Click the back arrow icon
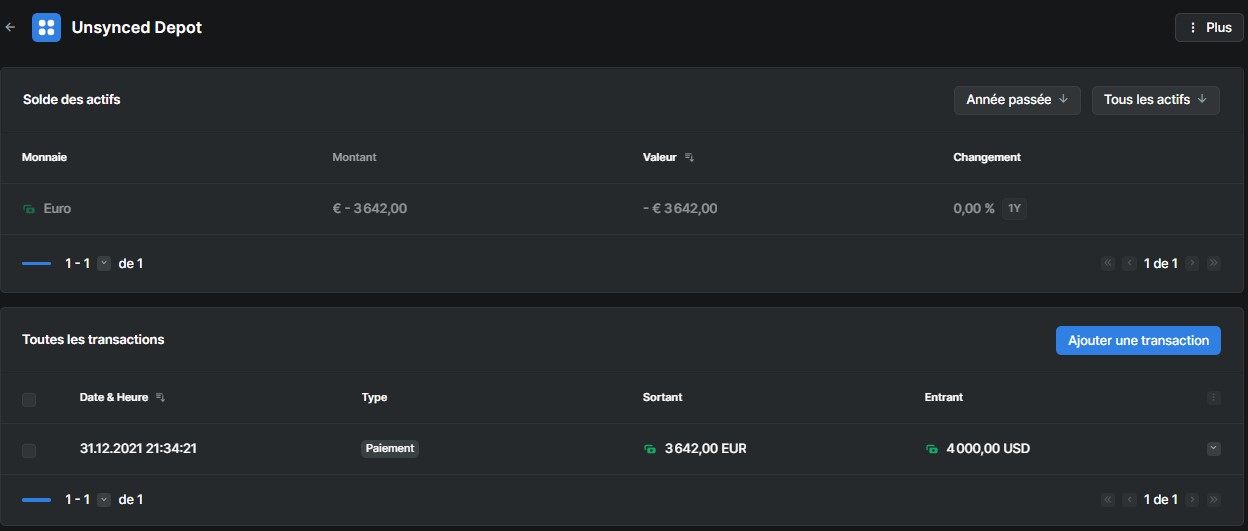 click(11, 27)
